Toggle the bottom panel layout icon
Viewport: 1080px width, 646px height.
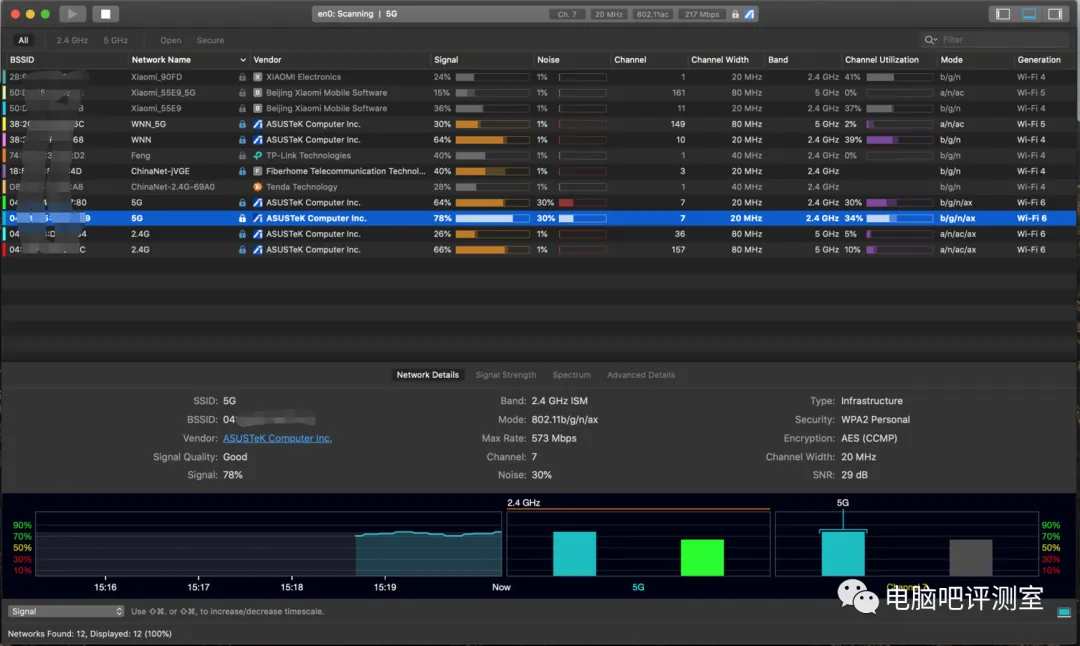click(x=1029, y=14)
